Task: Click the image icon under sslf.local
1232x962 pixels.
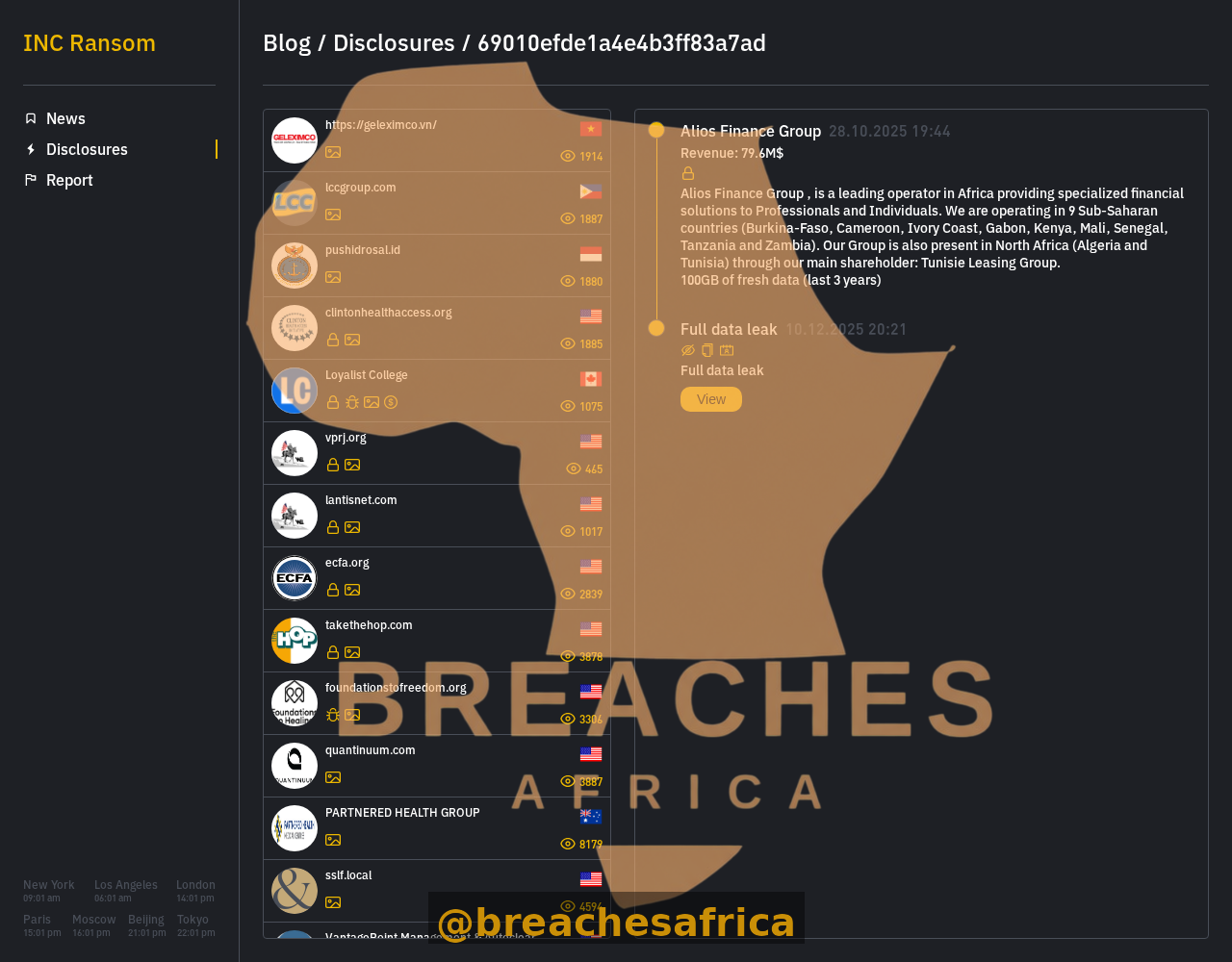Action: (333, 902)
